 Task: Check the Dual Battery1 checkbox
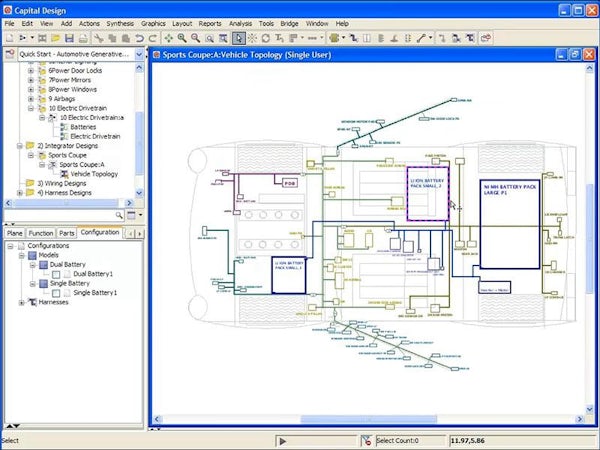tap(56, 273)
